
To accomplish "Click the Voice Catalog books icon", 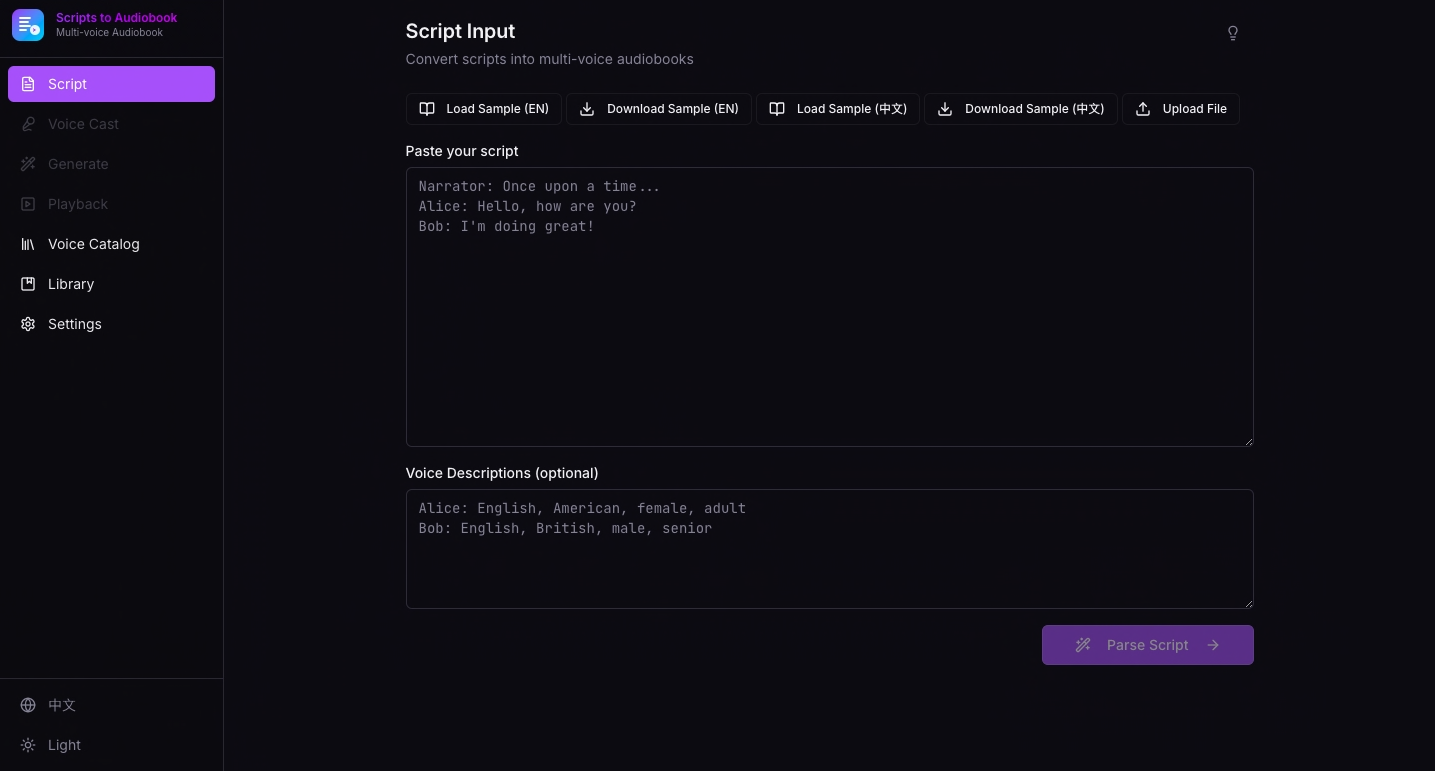I will 28,244.
